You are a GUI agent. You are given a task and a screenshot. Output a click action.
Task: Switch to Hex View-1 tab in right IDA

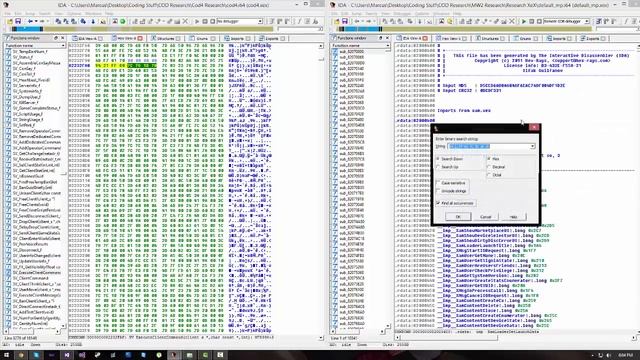click(451, 38)
